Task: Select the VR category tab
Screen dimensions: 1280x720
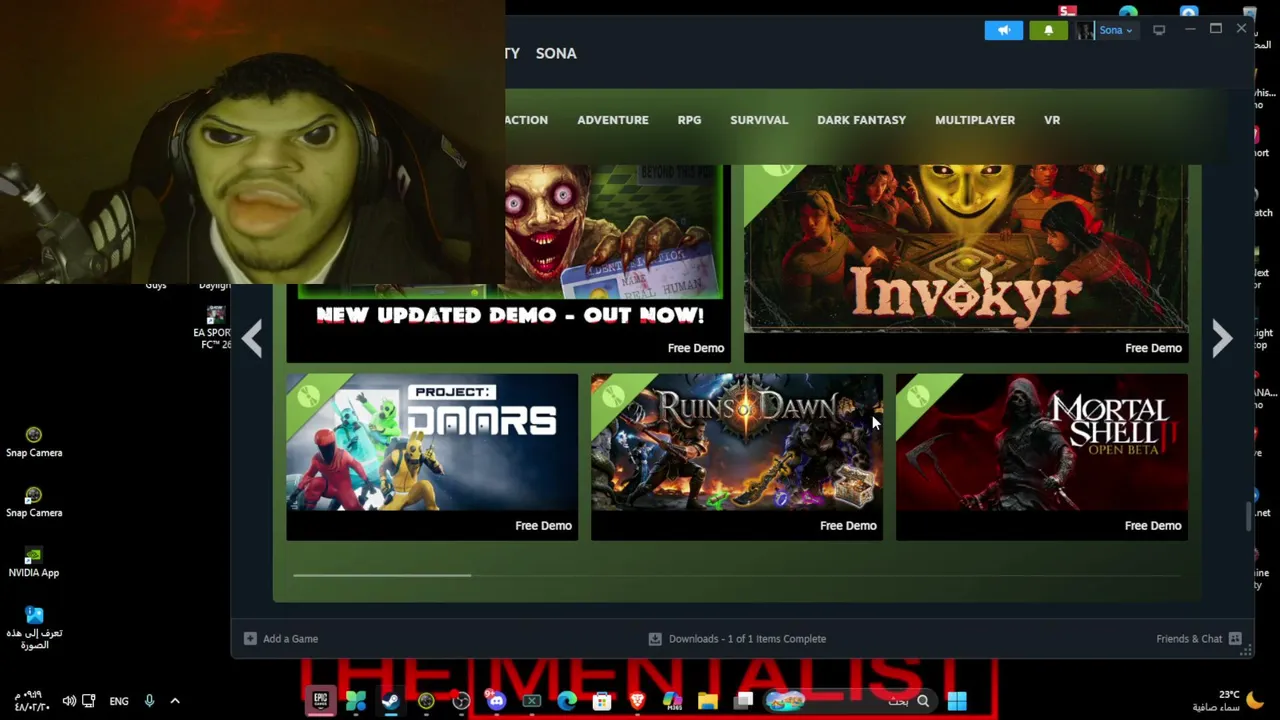Action: click(x=1052, y=120)
